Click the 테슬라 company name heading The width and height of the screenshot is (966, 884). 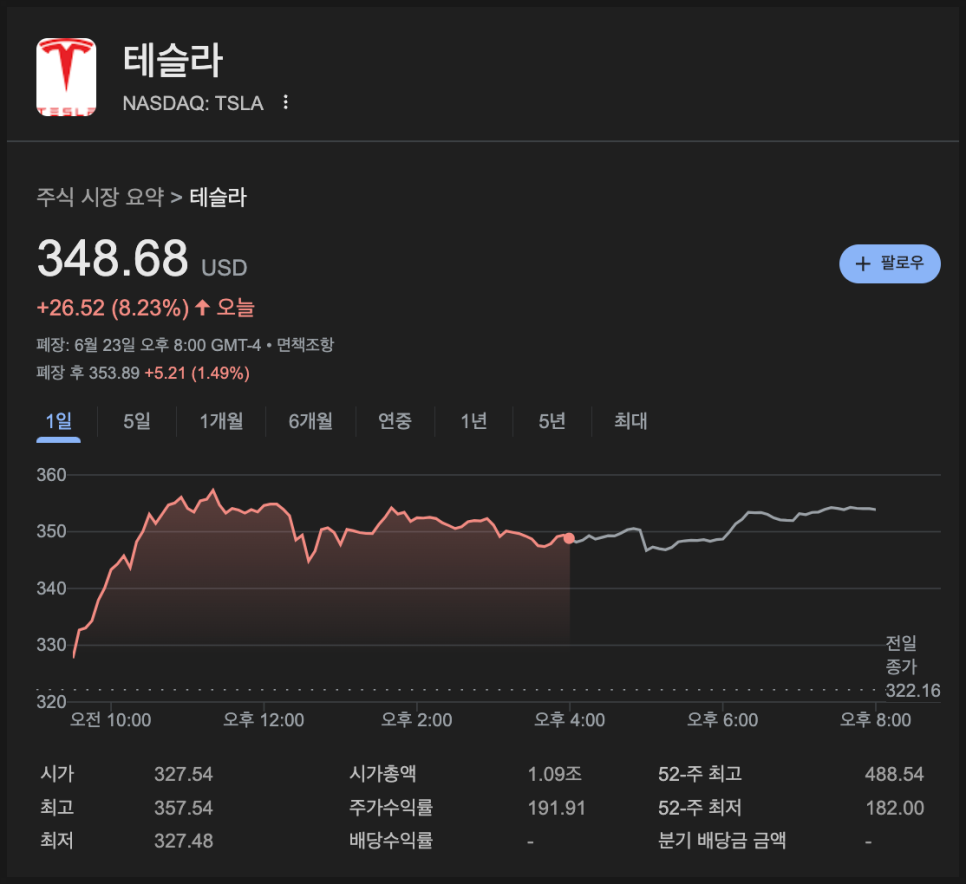point(172,60)
